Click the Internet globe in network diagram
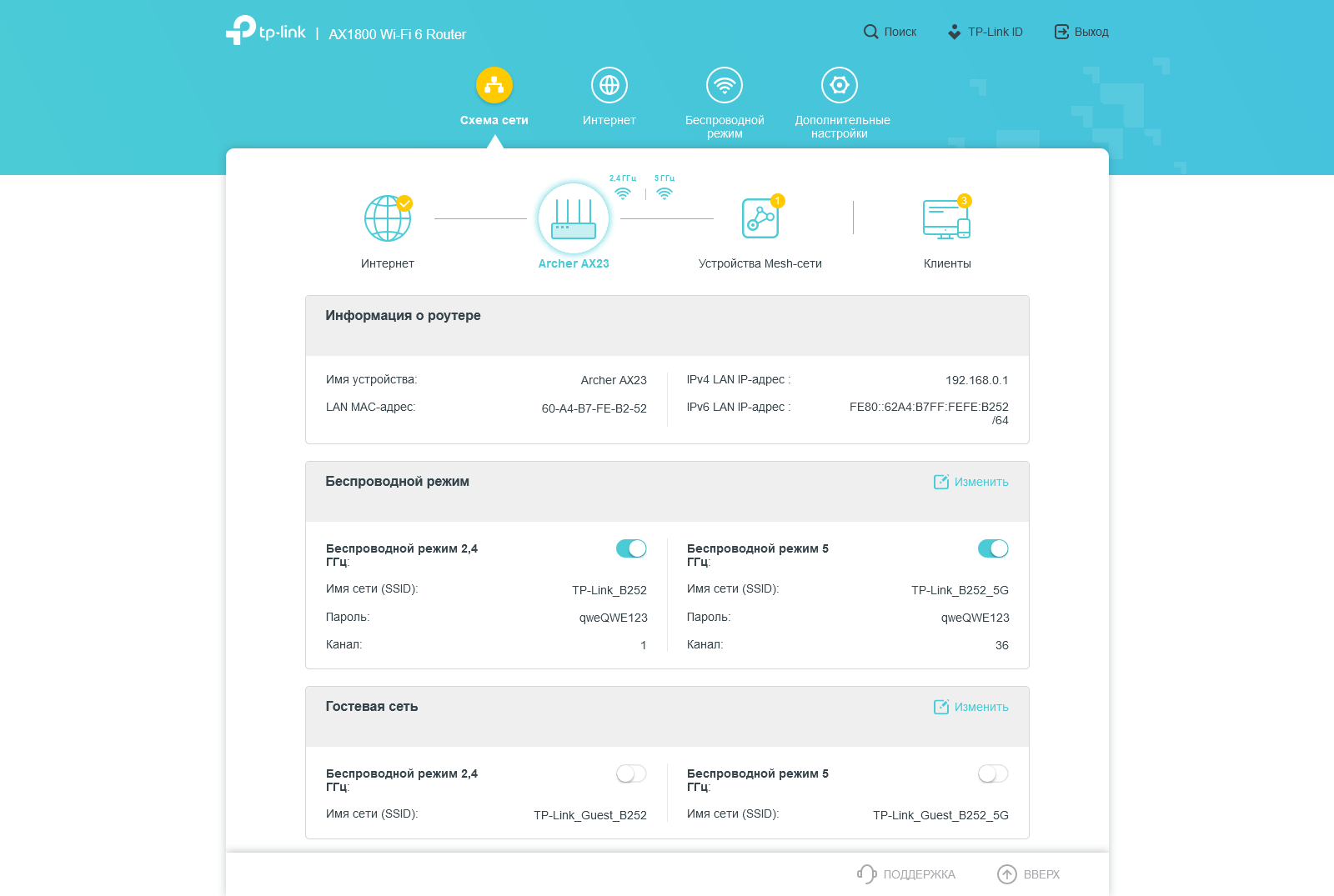 pyautogui.click(x=388, y=218)
